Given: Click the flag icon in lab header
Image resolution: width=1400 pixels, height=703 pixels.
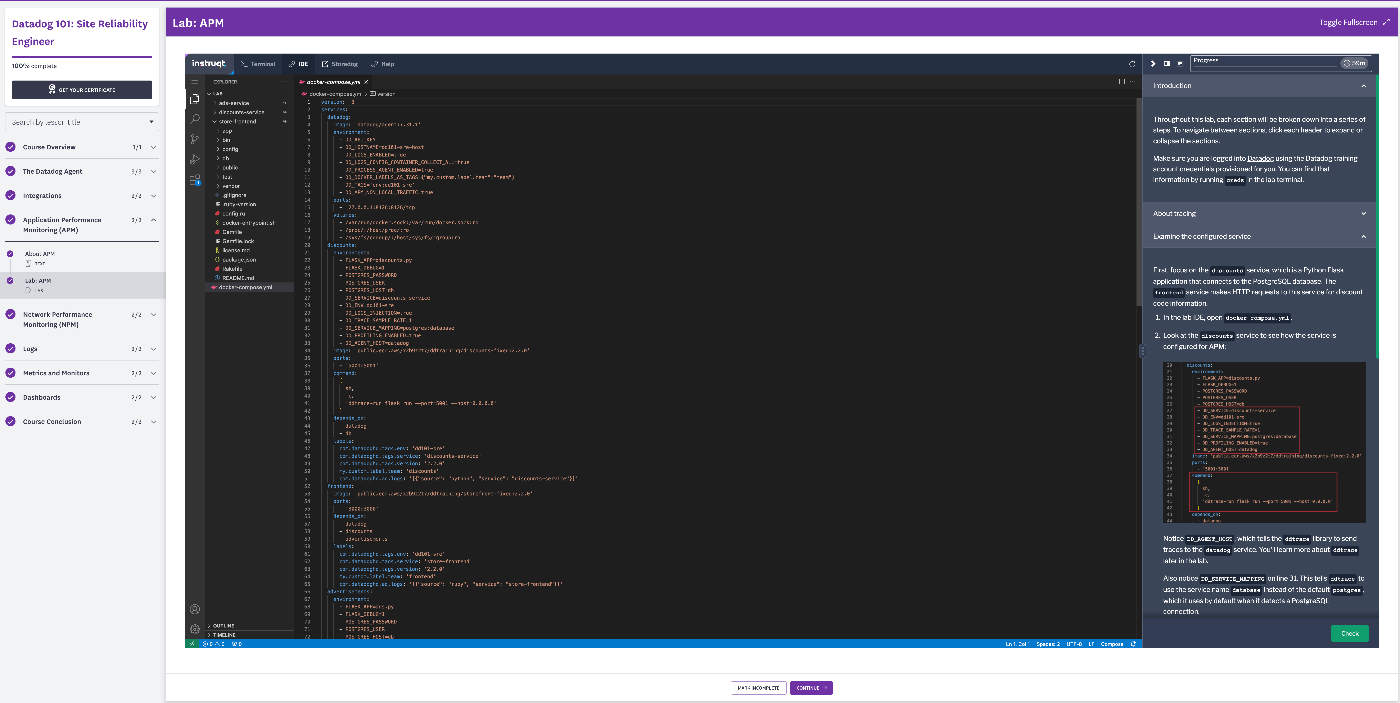Looking at the screenshot, I should pyautogui.click(x=1180, y=63).
